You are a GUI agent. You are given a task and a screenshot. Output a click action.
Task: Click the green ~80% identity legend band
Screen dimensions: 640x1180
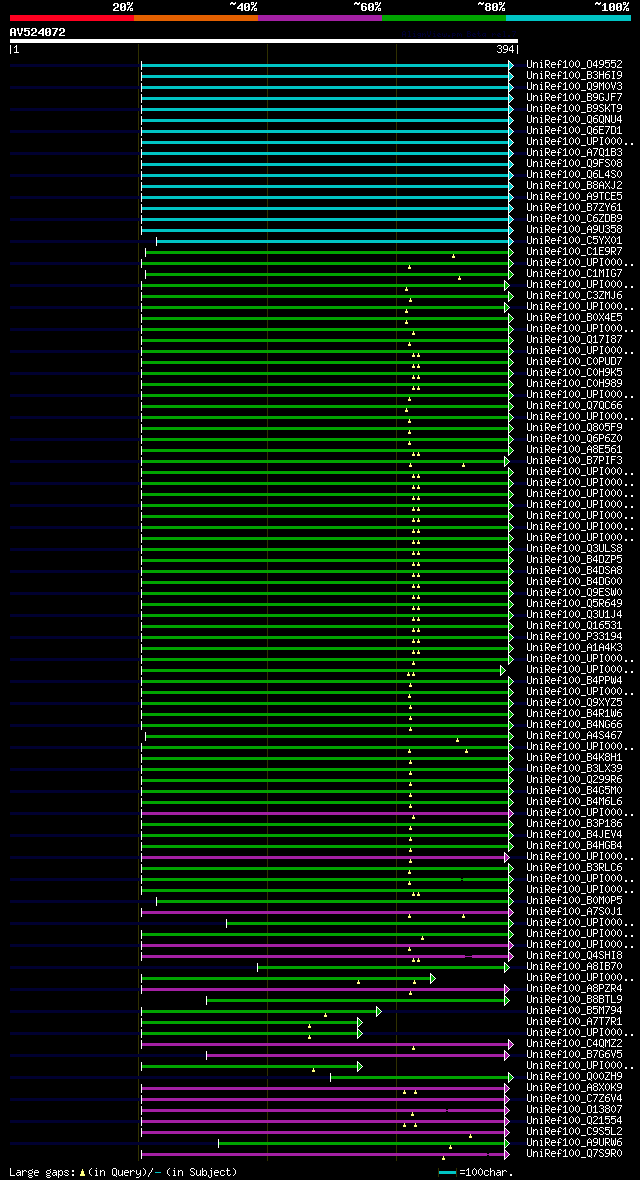pos(444,17)
